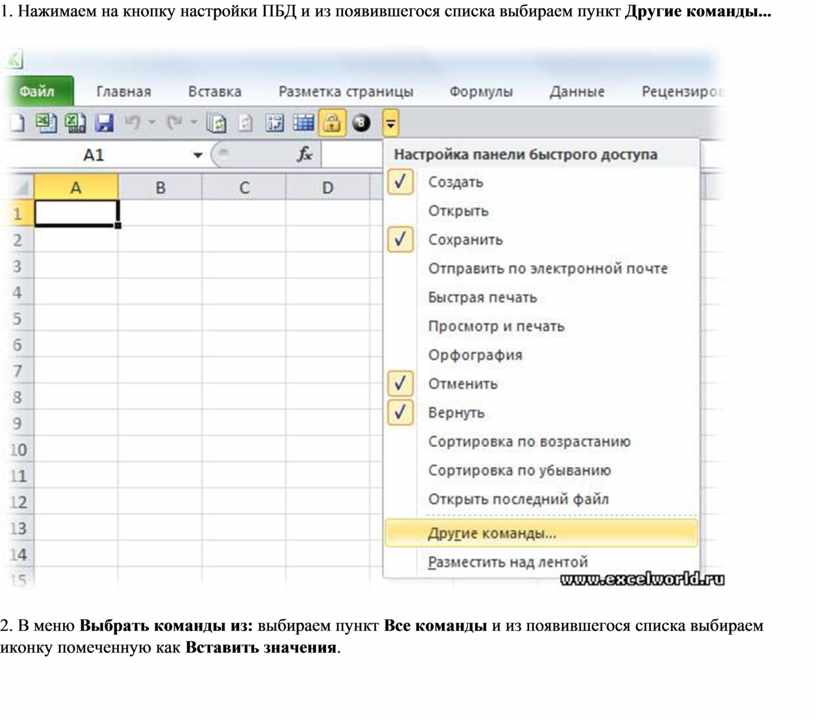Switch to the Главная tab
The width and height of the screenshot is (816, 720).
(x=124, y=92)
